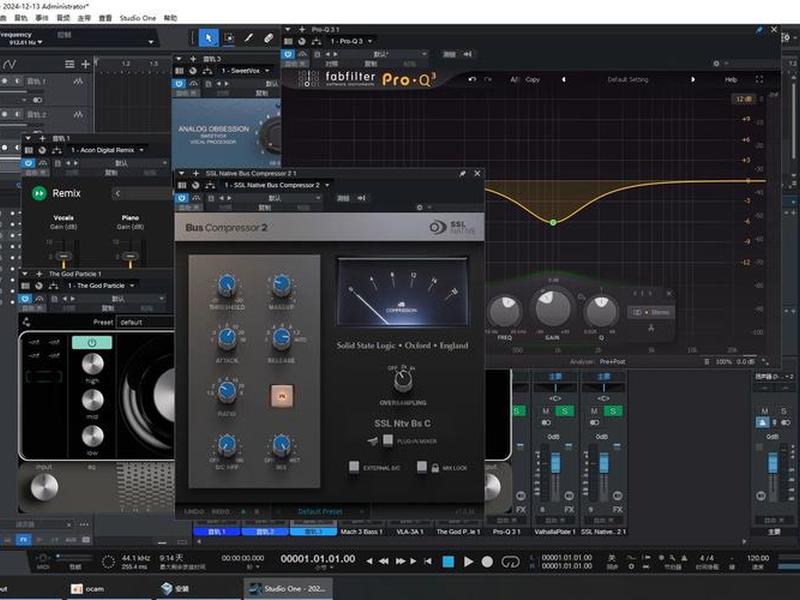Open the SweetVox instance dropdown

point(245,71)
